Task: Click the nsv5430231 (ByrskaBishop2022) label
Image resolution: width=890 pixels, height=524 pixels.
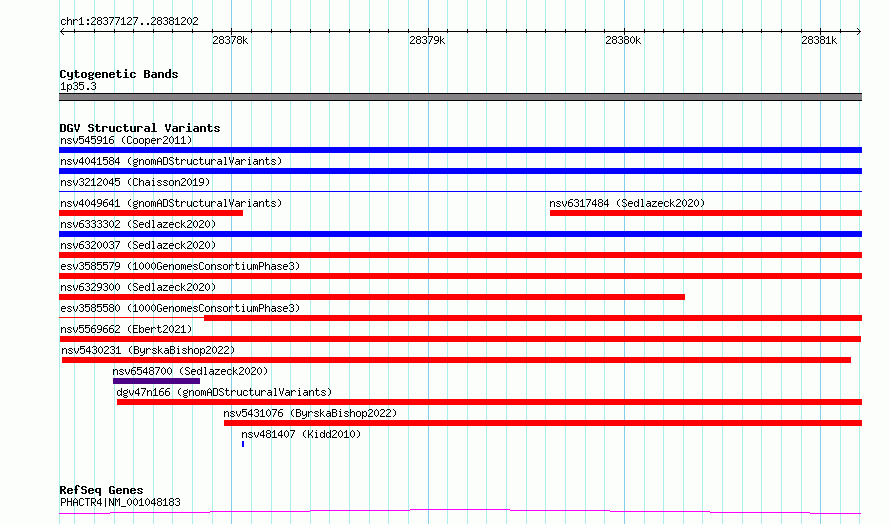Action: (x=148, y=350)
